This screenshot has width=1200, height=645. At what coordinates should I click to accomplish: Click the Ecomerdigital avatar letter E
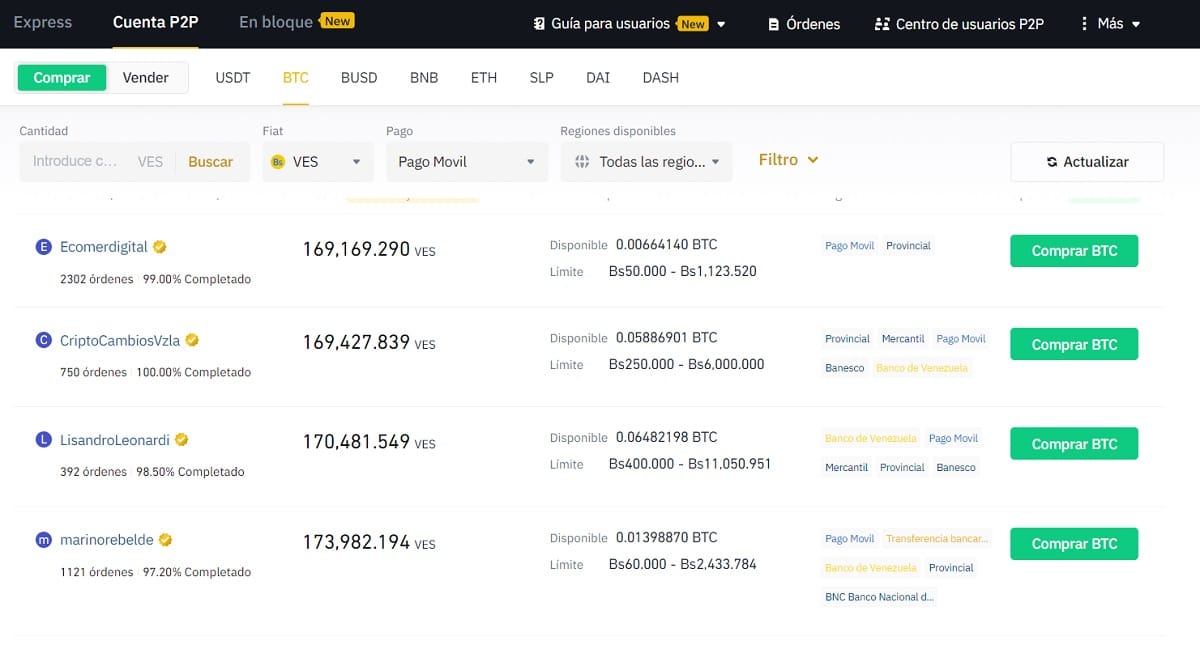pos(43,247)
